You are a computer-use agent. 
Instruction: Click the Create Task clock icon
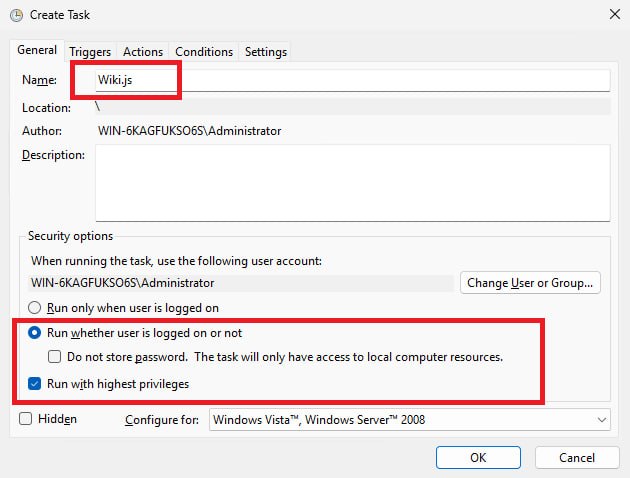point(16,15)
